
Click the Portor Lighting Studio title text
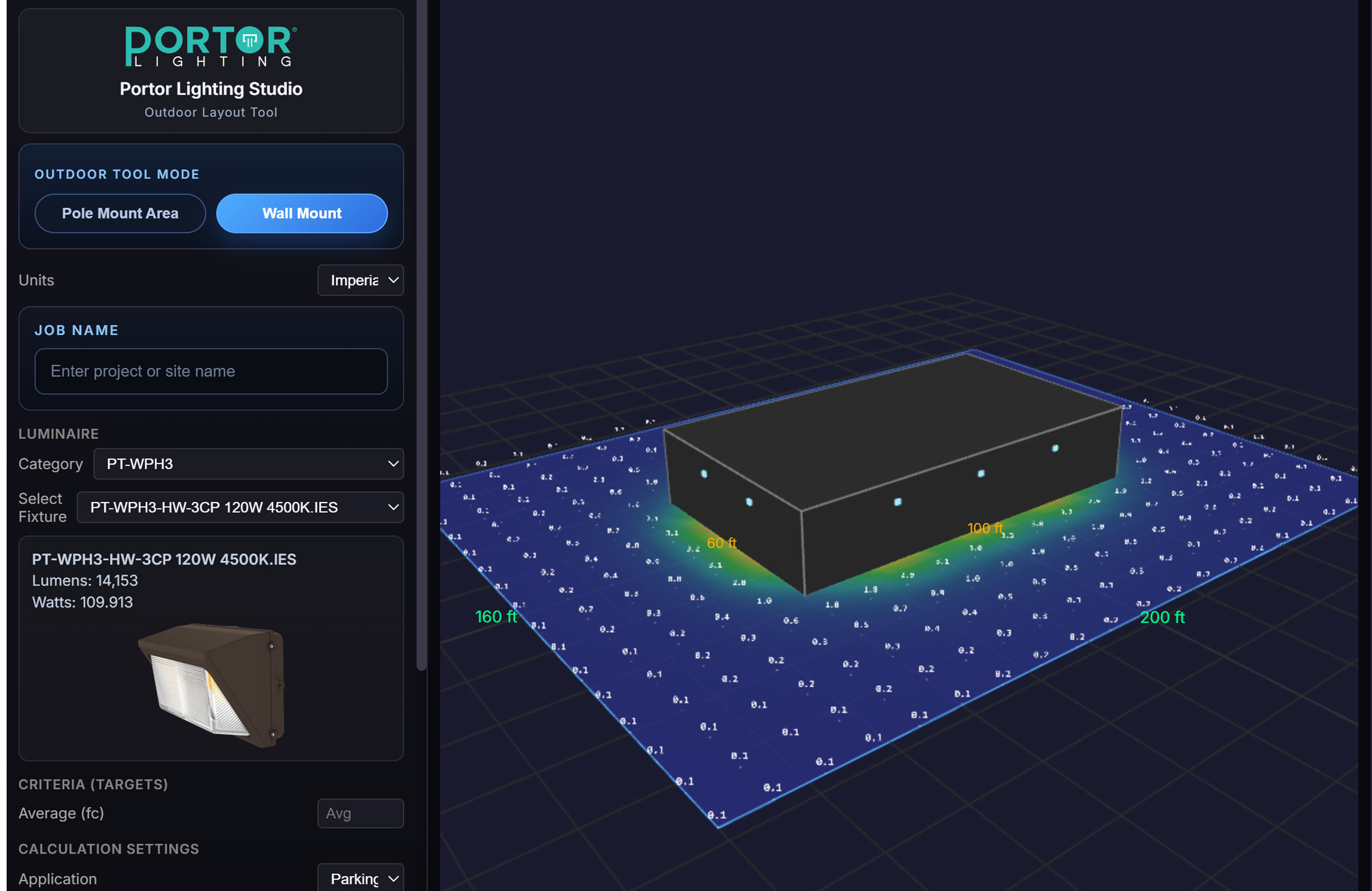coord(211,89)
